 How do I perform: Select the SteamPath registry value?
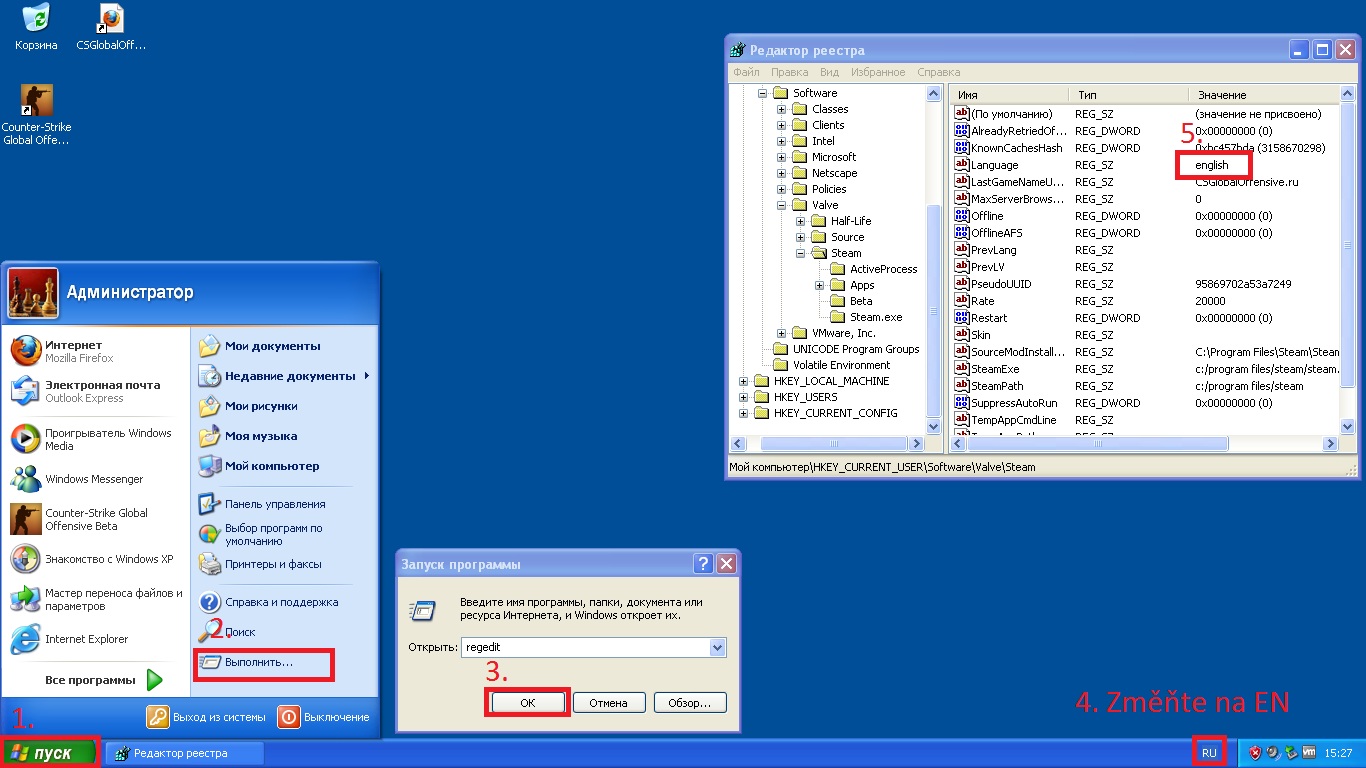tap(990, 386)
